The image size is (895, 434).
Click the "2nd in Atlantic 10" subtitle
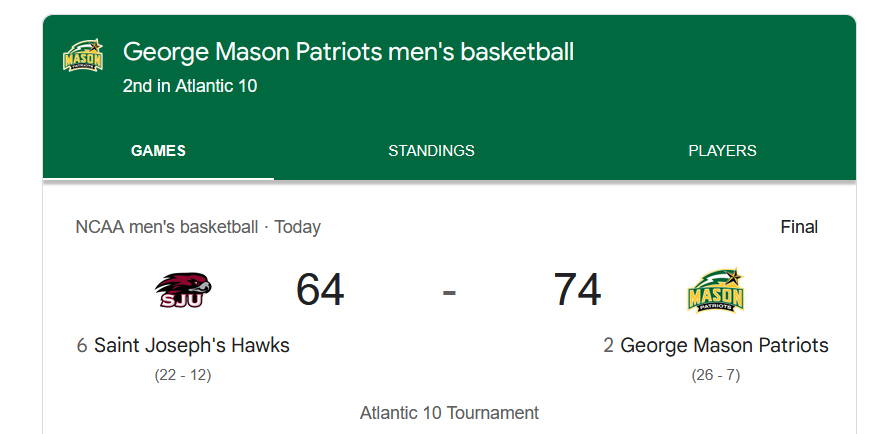(x=190, y=86)
